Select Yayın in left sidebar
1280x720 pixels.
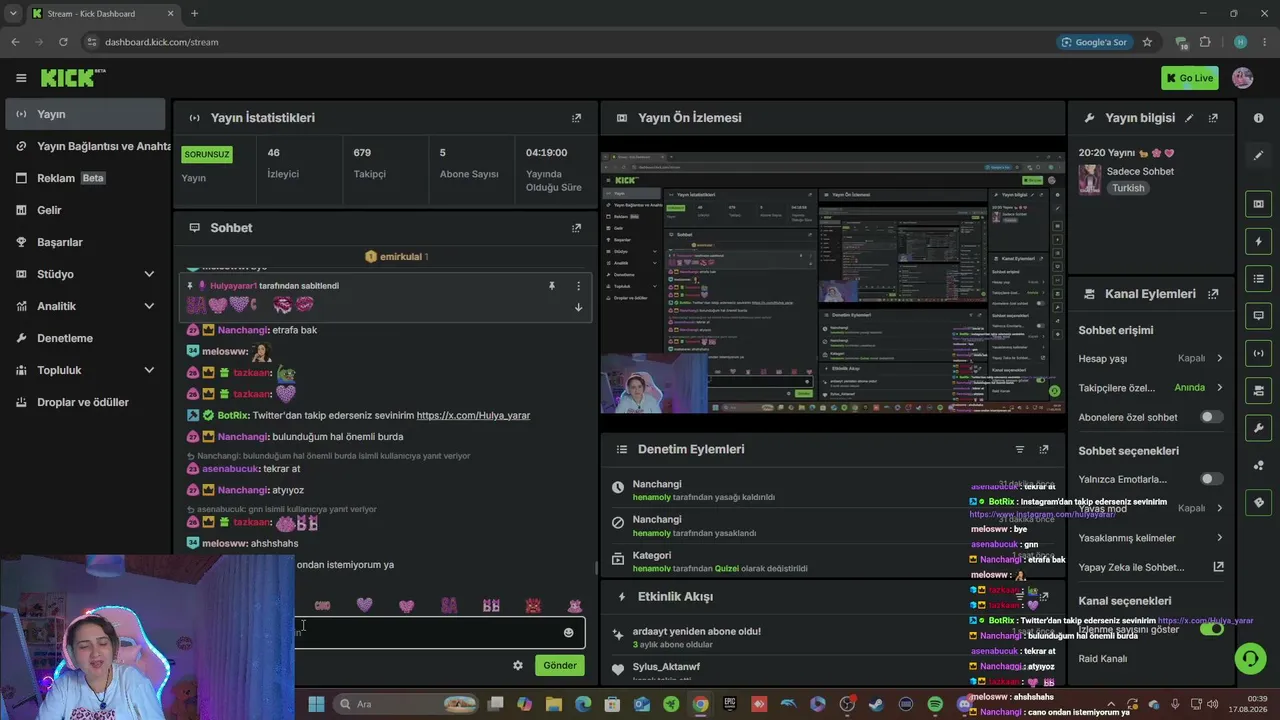(85, 114)
